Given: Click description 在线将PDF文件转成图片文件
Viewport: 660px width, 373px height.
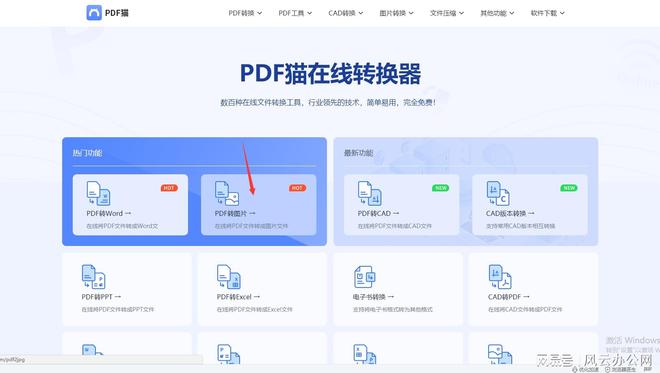Looking at the screenshot, I should pos(251,226).
